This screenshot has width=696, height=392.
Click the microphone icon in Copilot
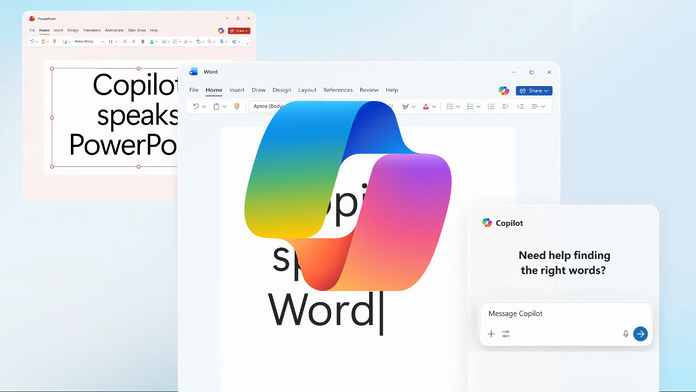click(x=625, y=334)
